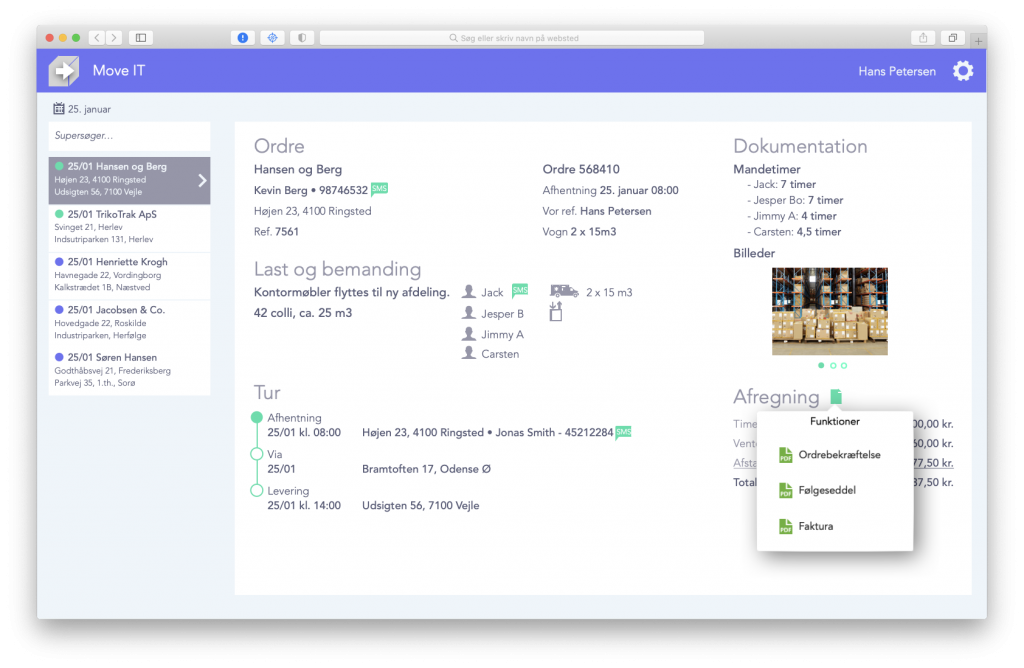Send SMS to Jonas Smith at pickup
The width and height of the screenshot is (1024, 668).
(x=624, y=432)
